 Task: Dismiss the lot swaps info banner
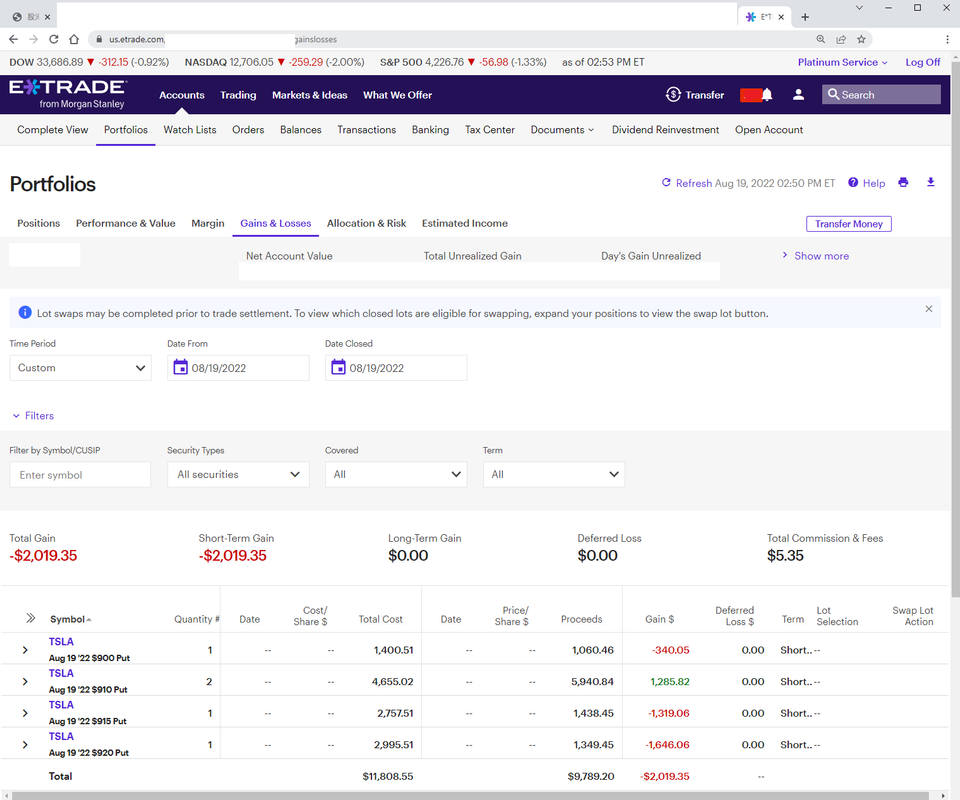(x=929, y=309)
